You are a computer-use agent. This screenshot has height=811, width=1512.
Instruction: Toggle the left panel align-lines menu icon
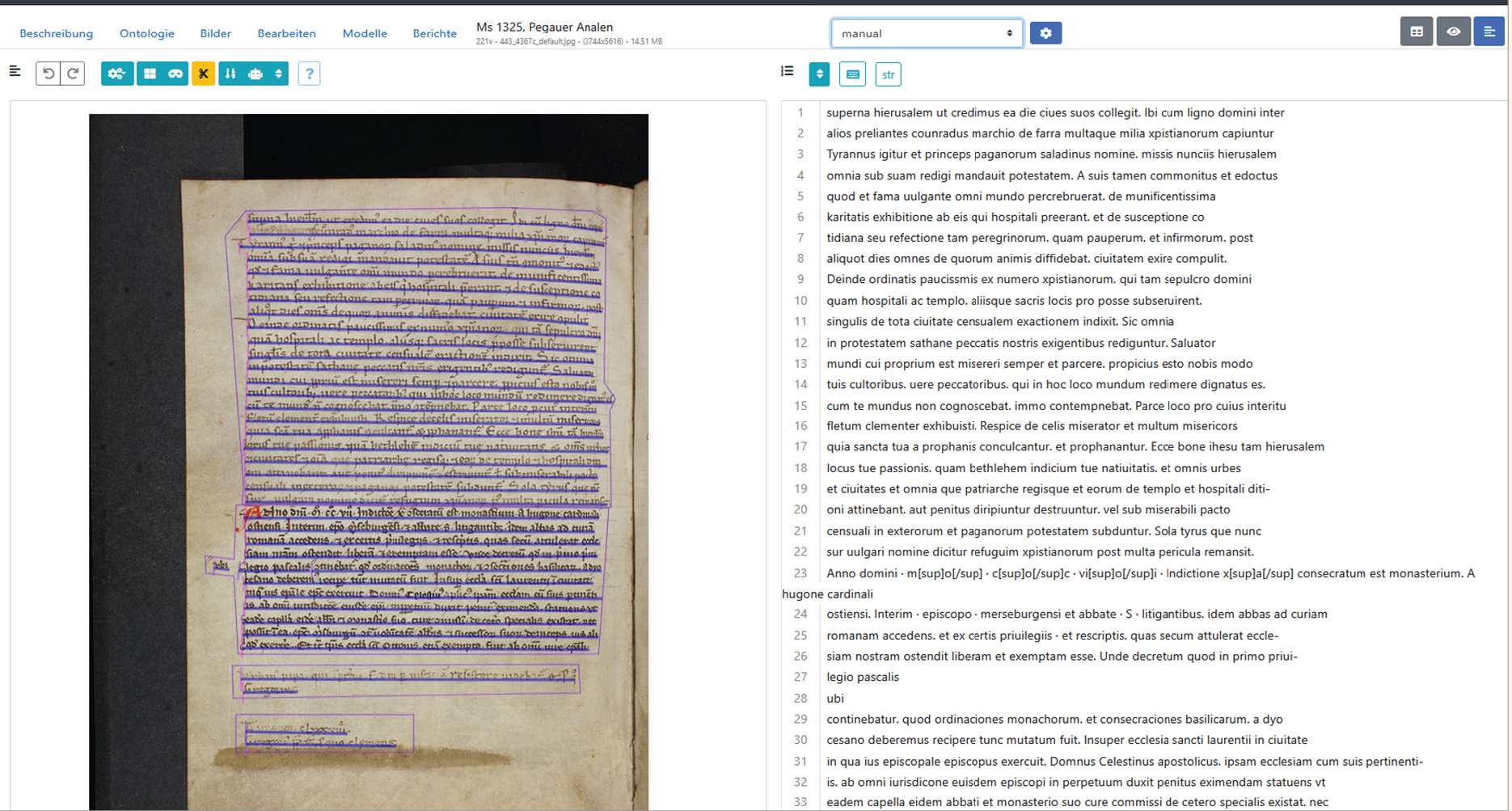coord(15,71)
